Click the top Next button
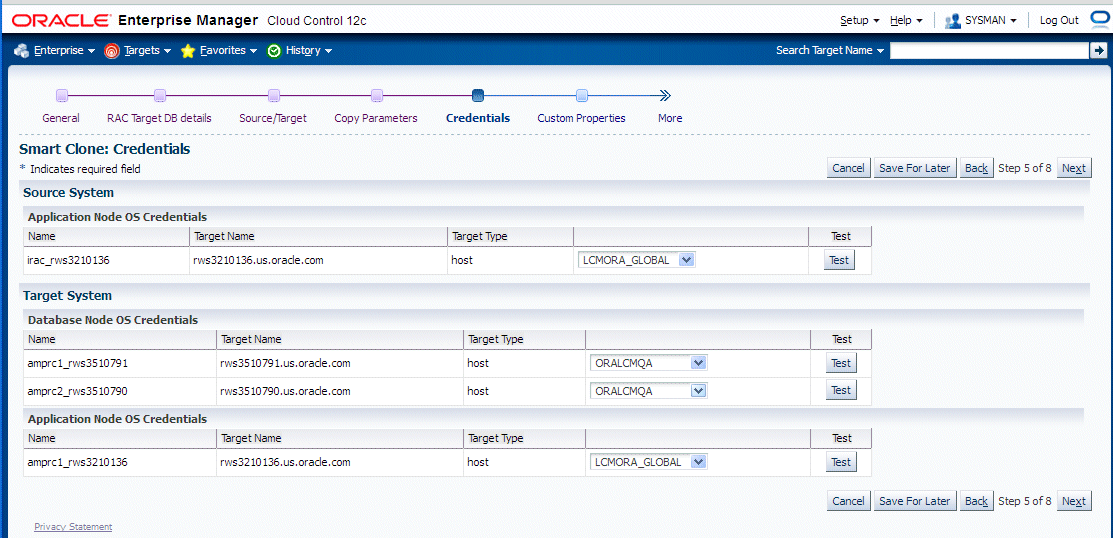The width and height of the screenshot is (1113, 538). (x=1074, y=168)
